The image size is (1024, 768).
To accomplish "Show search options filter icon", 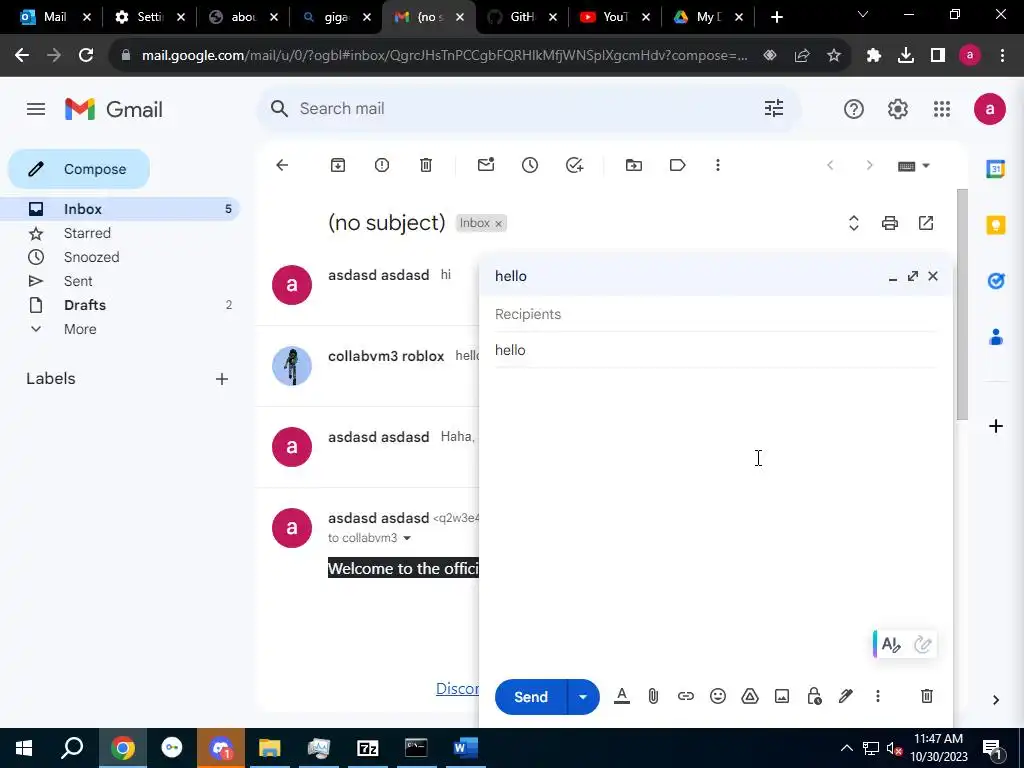I will pyautogui.click(x=774, y=108).
